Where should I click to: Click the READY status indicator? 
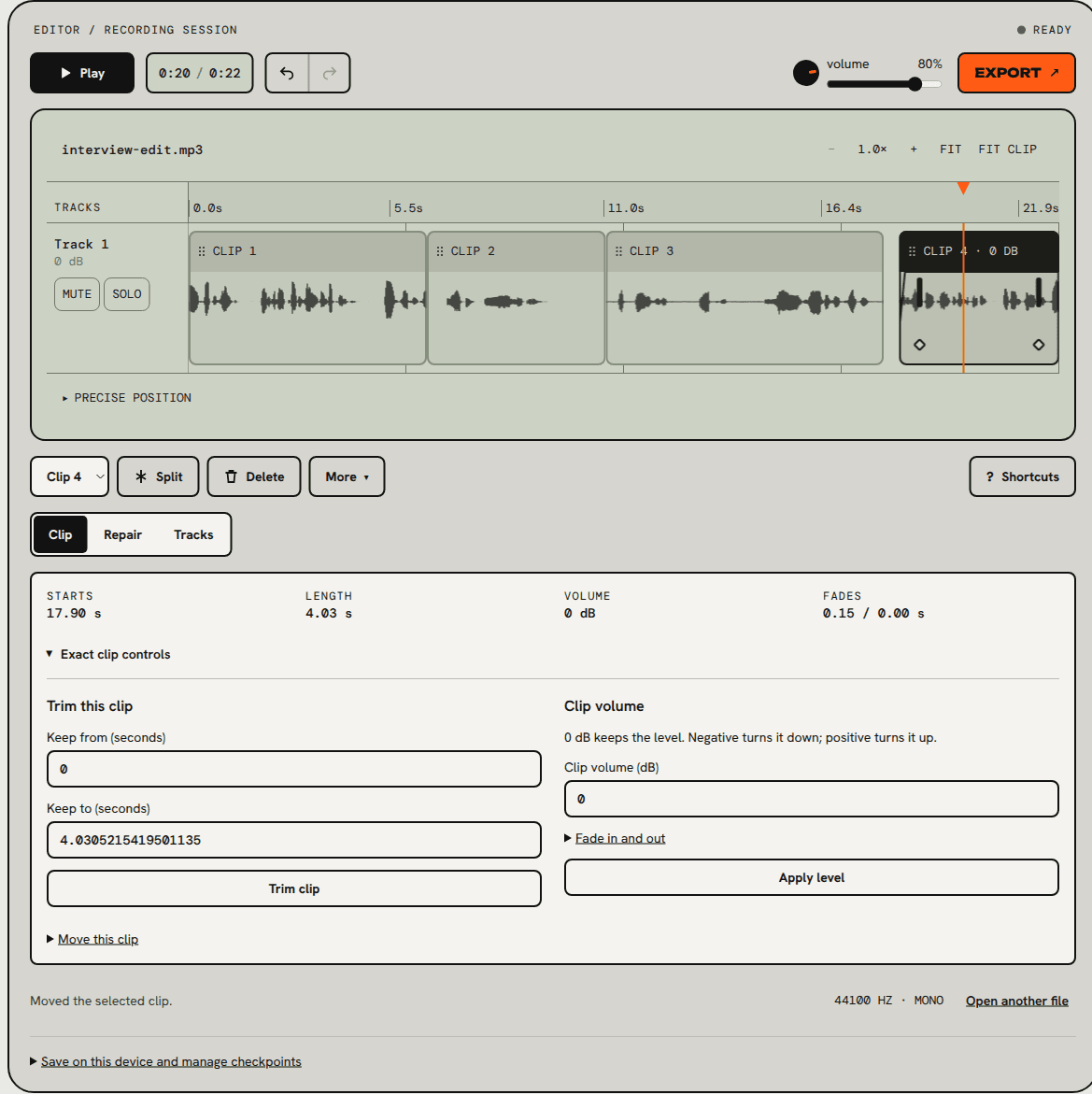(1043, 30)
